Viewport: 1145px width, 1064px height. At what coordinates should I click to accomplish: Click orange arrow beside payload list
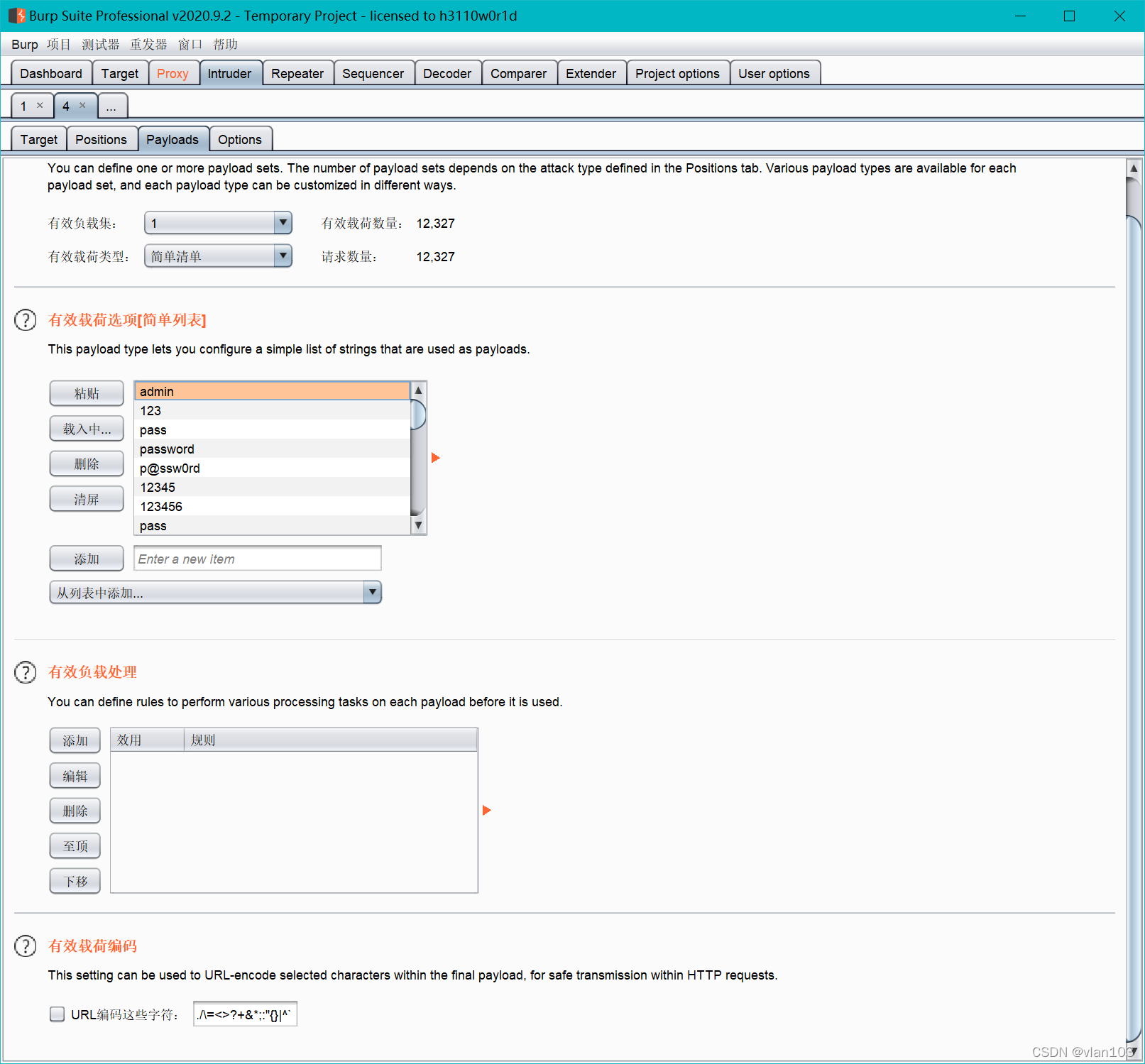[x=436, y=458]
